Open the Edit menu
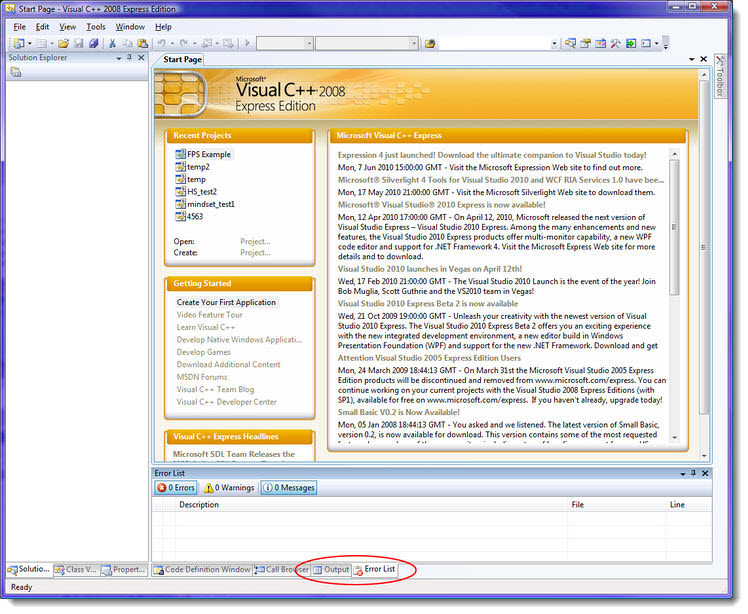 tap(42, 27)
